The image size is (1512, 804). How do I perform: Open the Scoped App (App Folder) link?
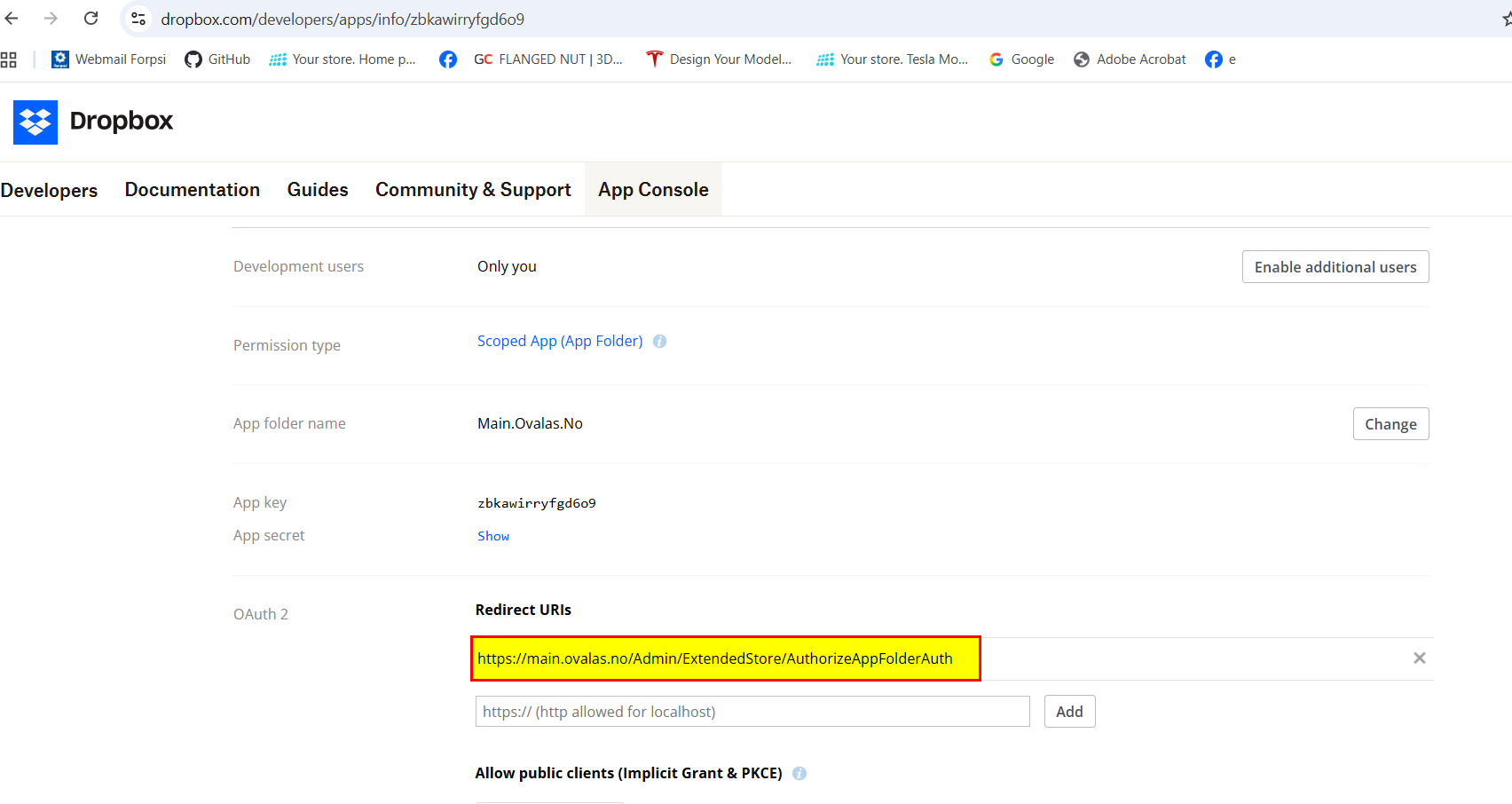point(560,341)
